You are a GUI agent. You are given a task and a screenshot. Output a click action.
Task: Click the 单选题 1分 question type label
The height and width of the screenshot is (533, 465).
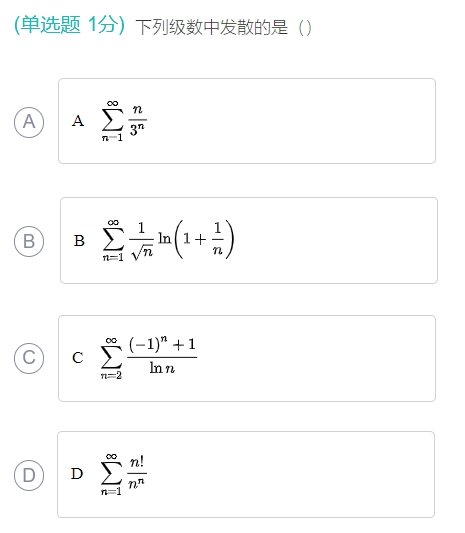[69, 25]
